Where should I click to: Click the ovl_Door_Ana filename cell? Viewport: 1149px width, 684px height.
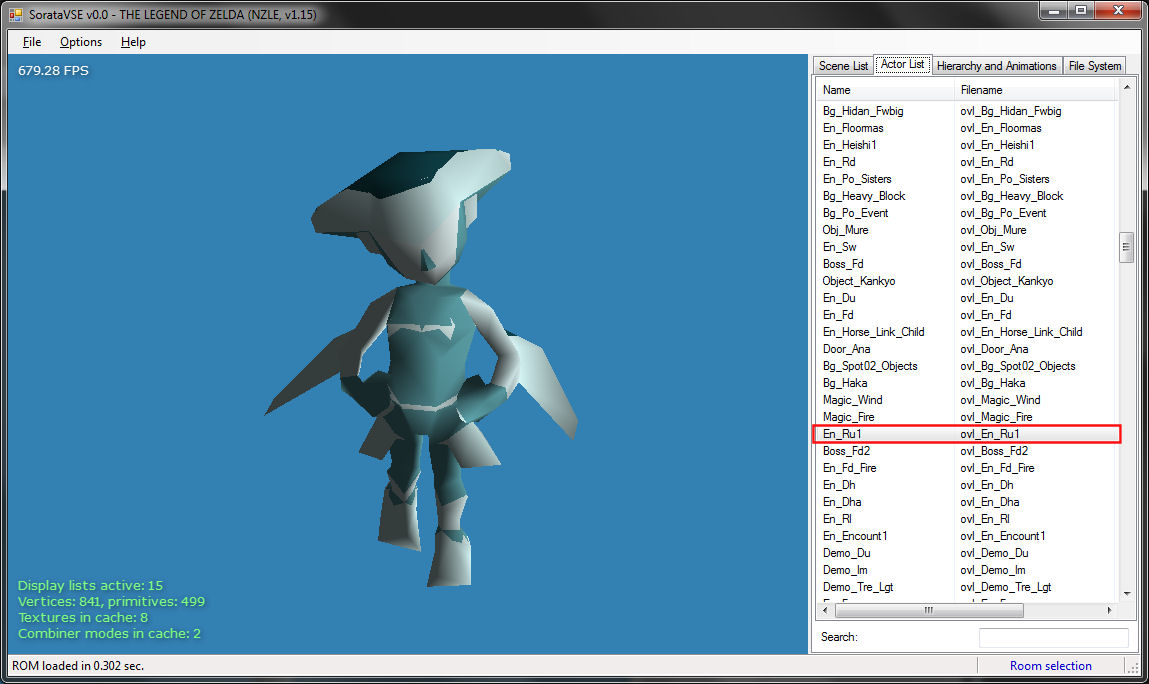point(994,349)
